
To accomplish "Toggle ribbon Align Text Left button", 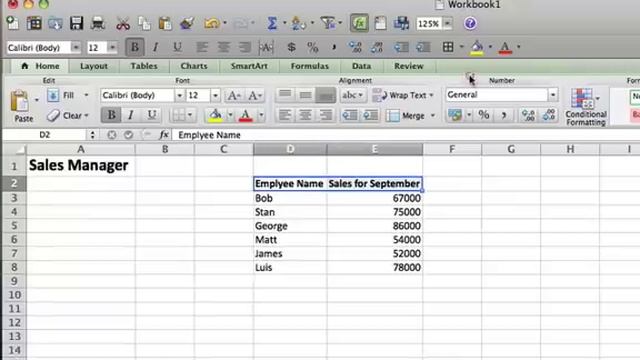I will point(285,115).
